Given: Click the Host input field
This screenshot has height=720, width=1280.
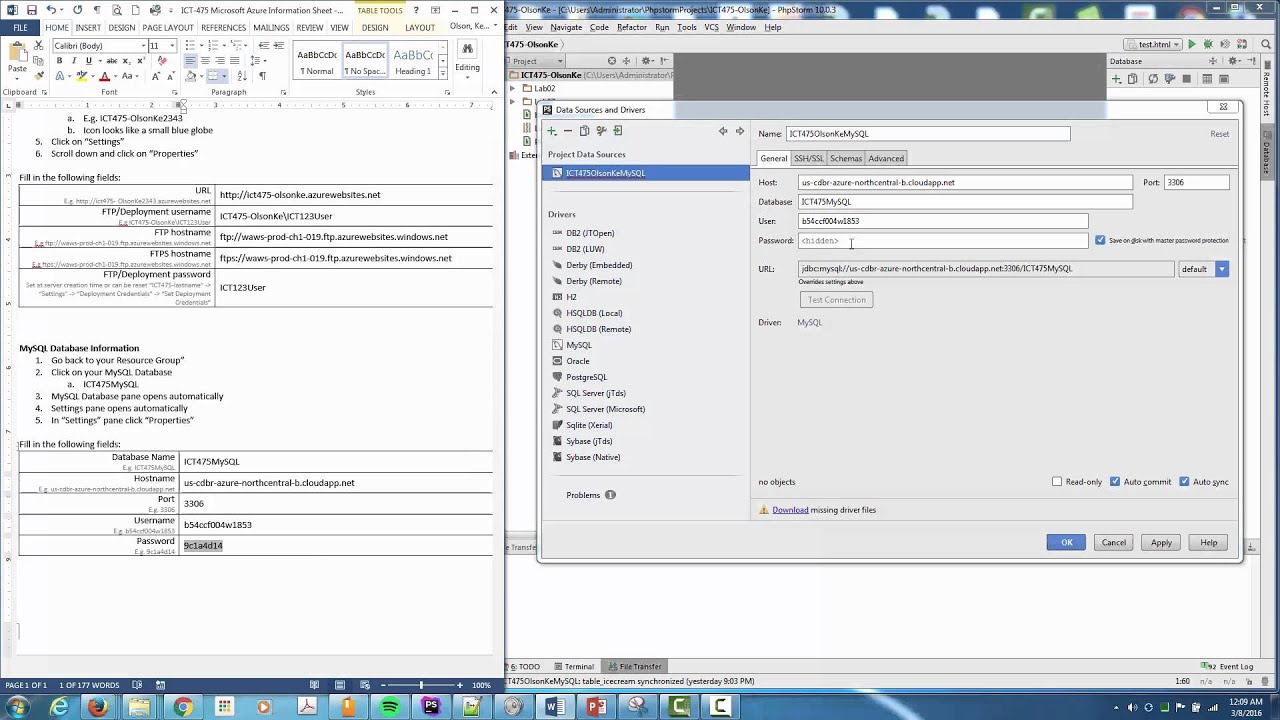Looking at the screenshot, I should coord(965,183).
